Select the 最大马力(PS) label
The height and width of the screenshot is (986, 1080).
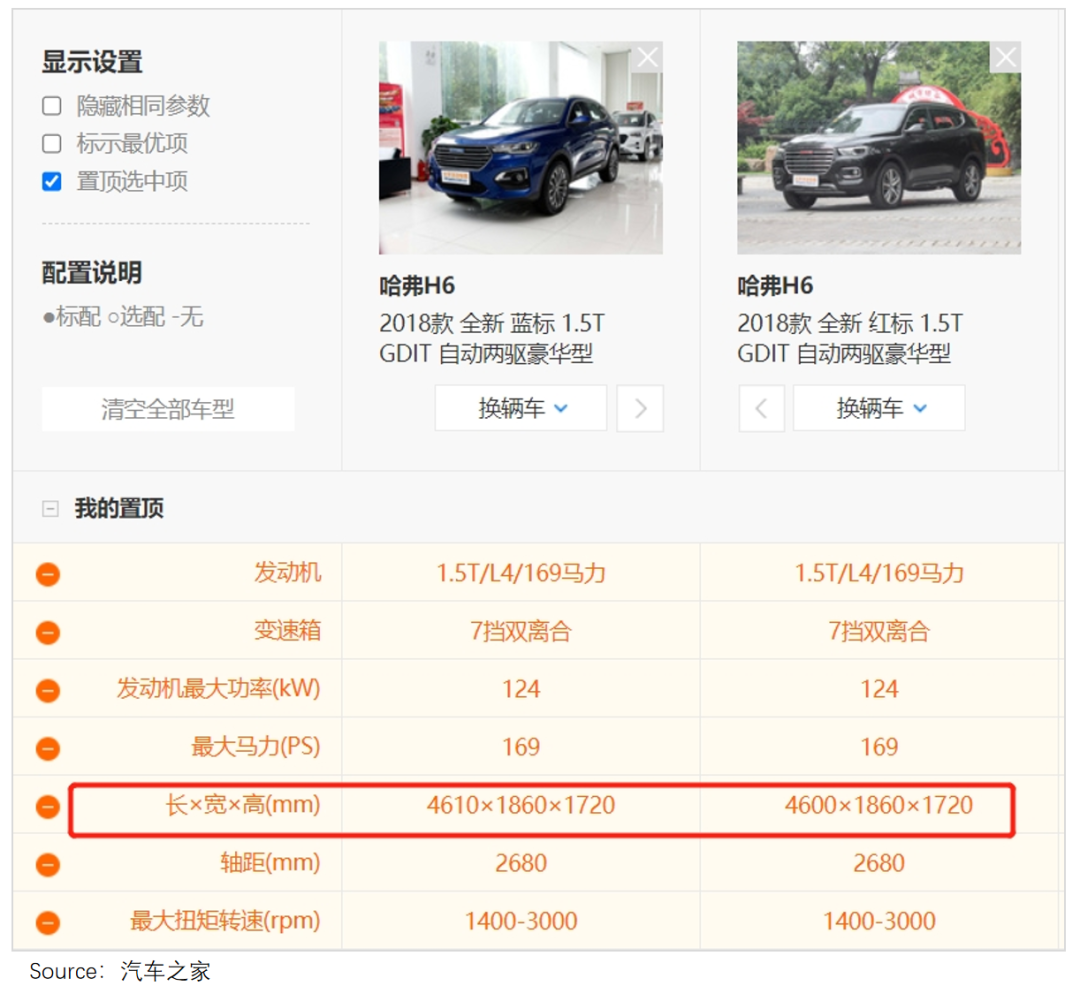coord(256,746)
